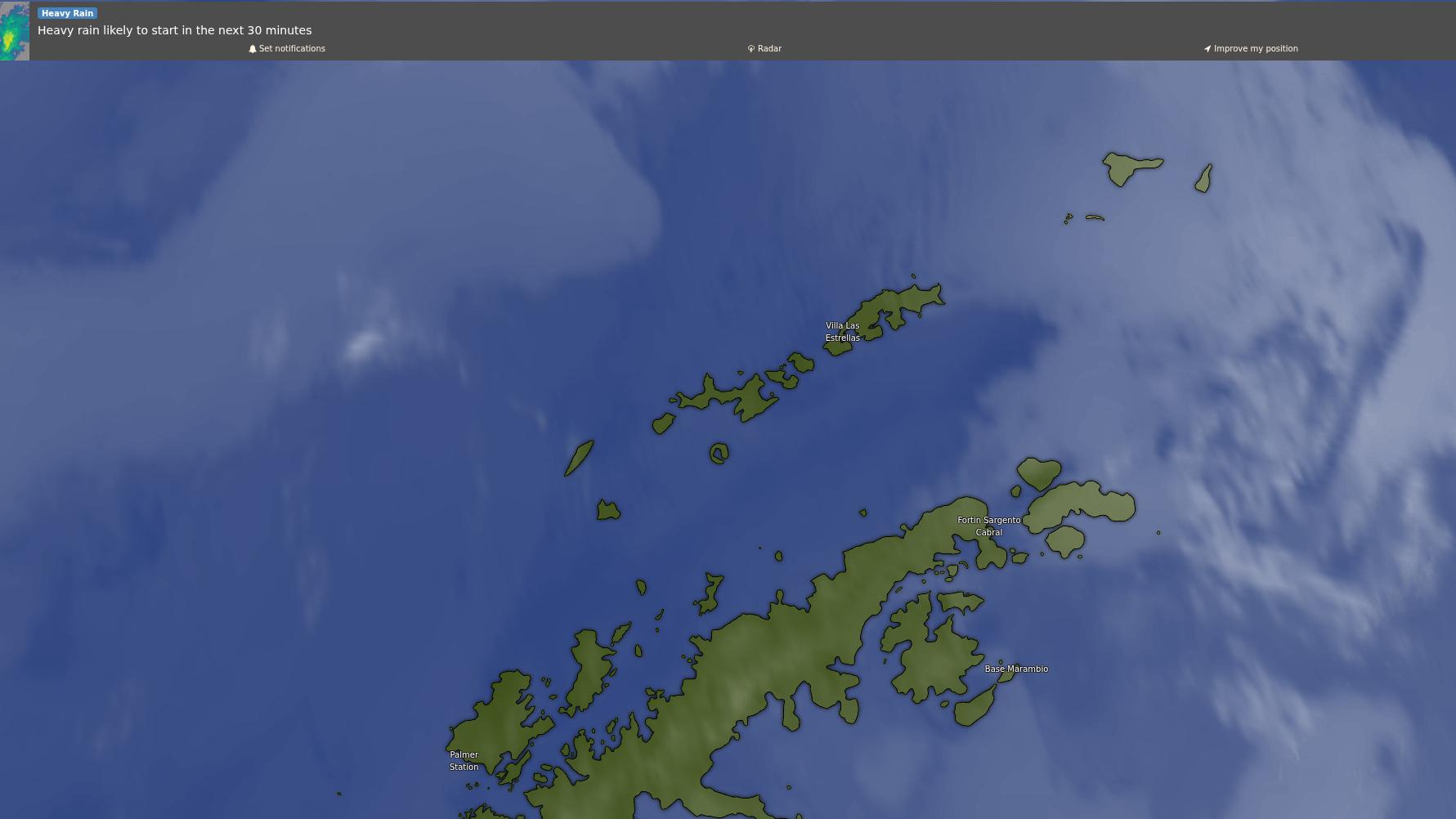This screenshot has height=819, width=1456.
Task: Click the Base Marambio map label
Action: (x=1016, y=669)
